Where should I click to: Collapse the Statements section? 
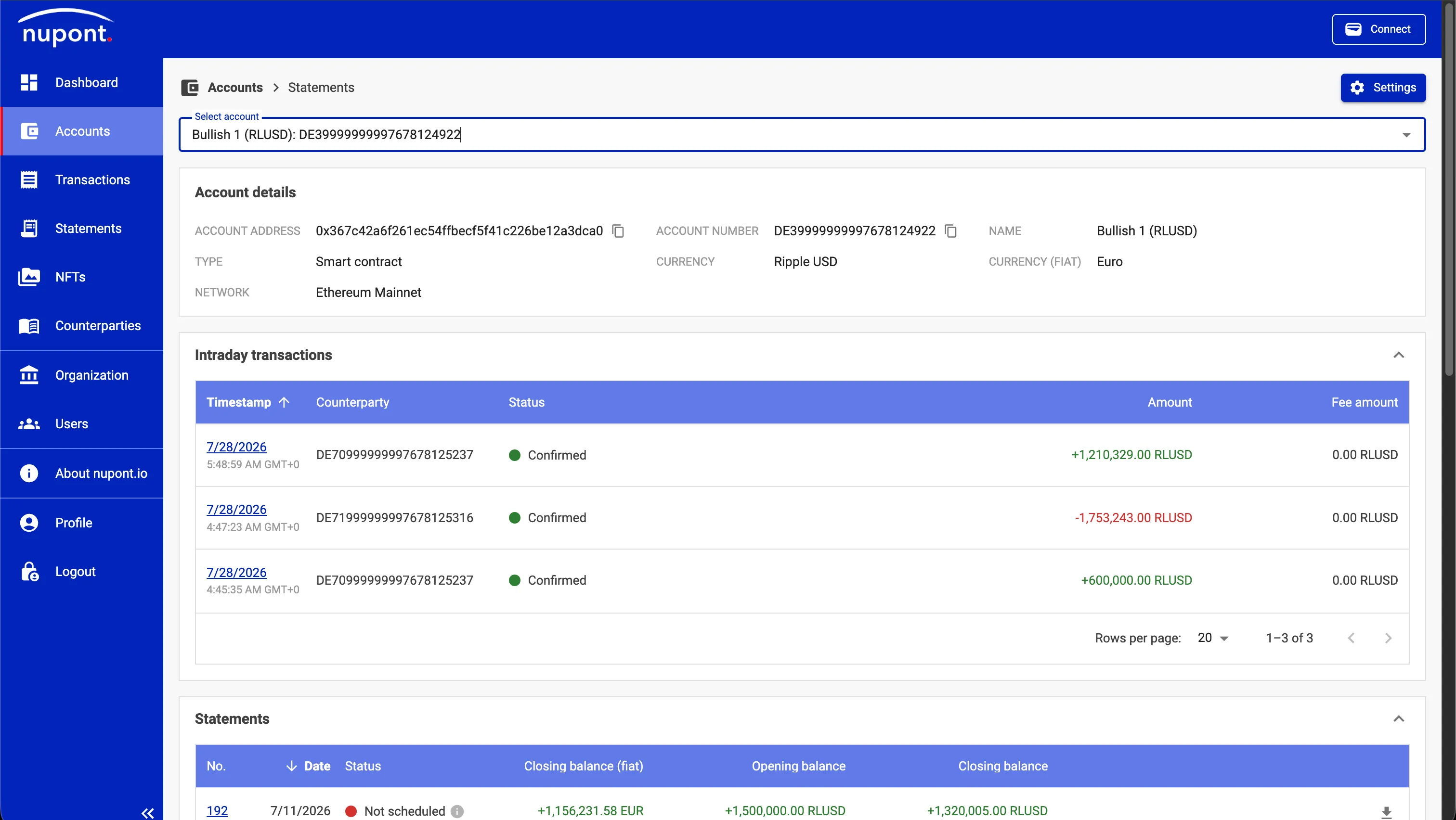pyautogui.click(x=1398, y=718)
